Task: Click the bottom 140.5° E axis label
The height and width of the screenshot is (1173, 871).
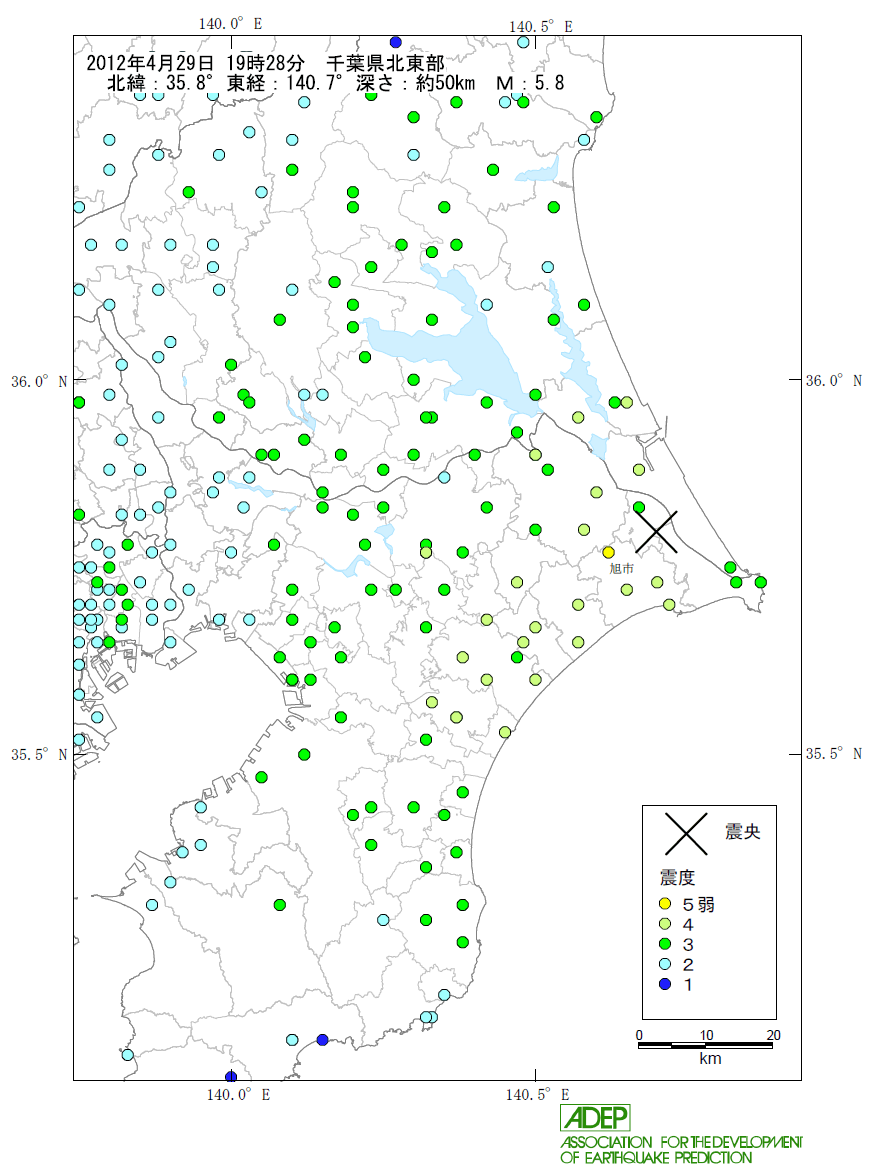Action: [537, 1094]
